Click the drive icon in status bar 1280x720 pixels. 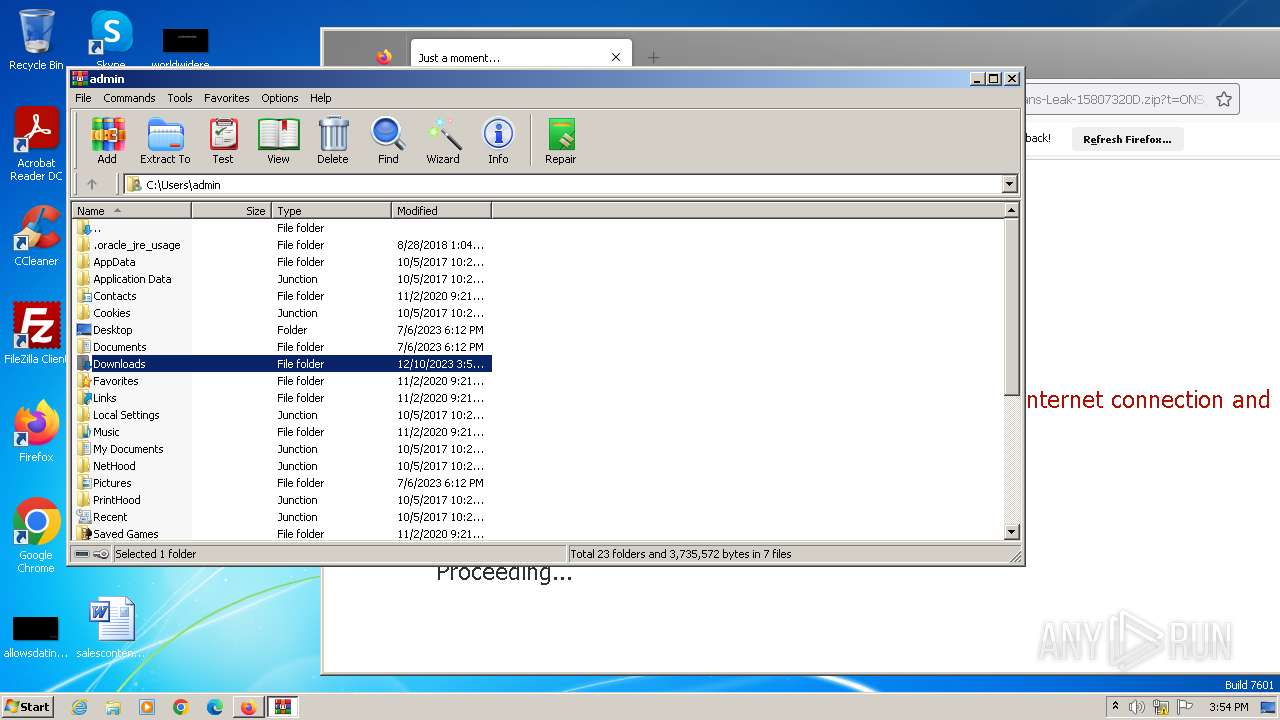point(82,554)
